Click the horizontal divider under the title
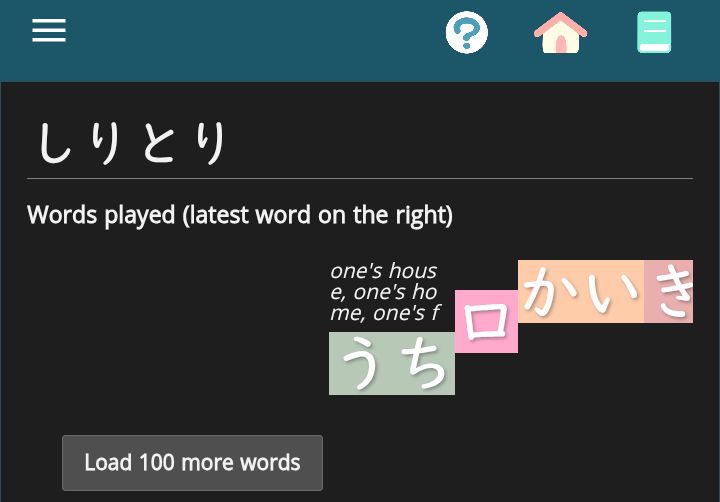720x502 pixels. 359,178
